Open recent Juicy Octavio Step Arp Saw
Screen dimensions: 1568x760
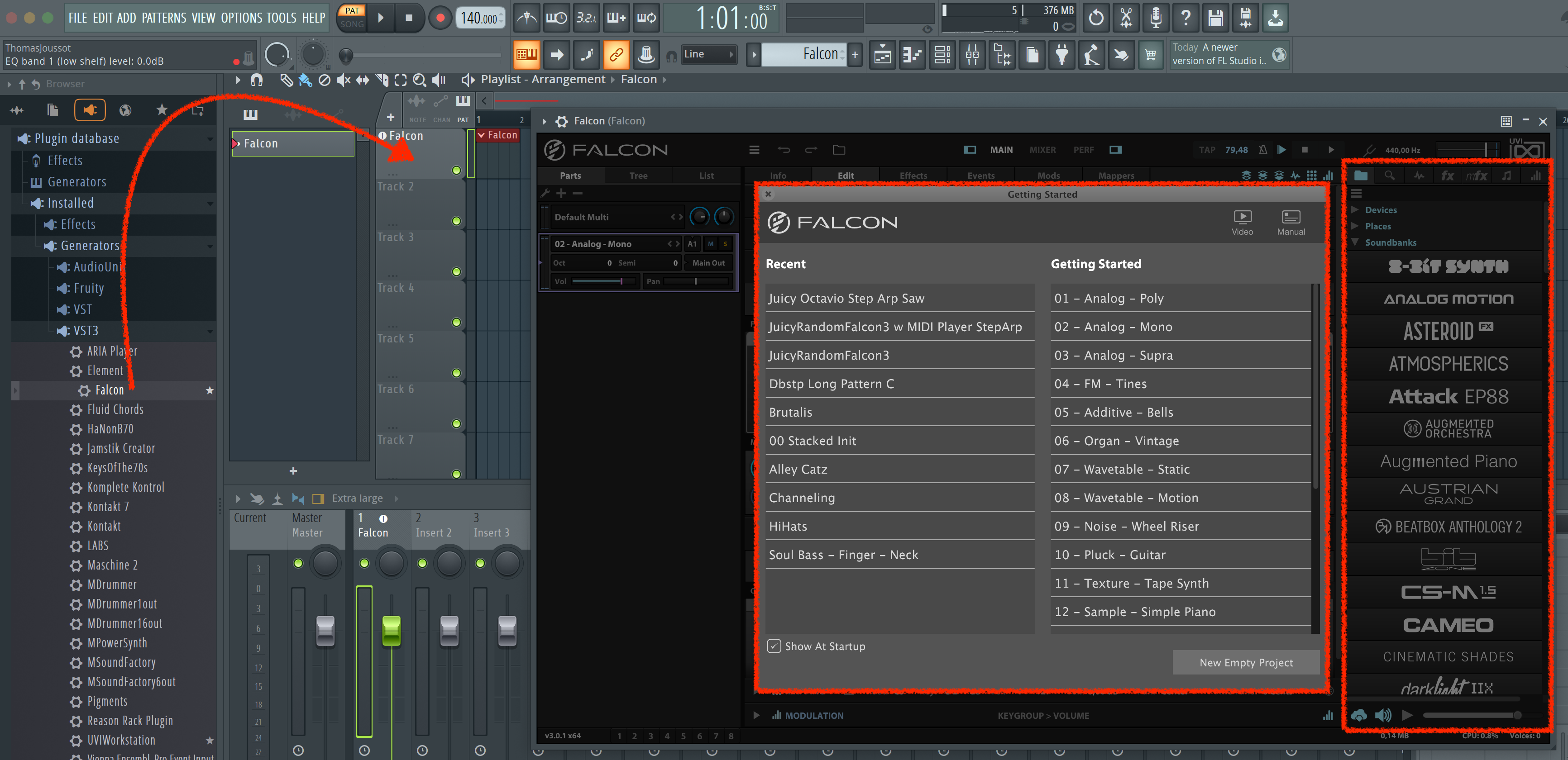click(x=899, y=298)
